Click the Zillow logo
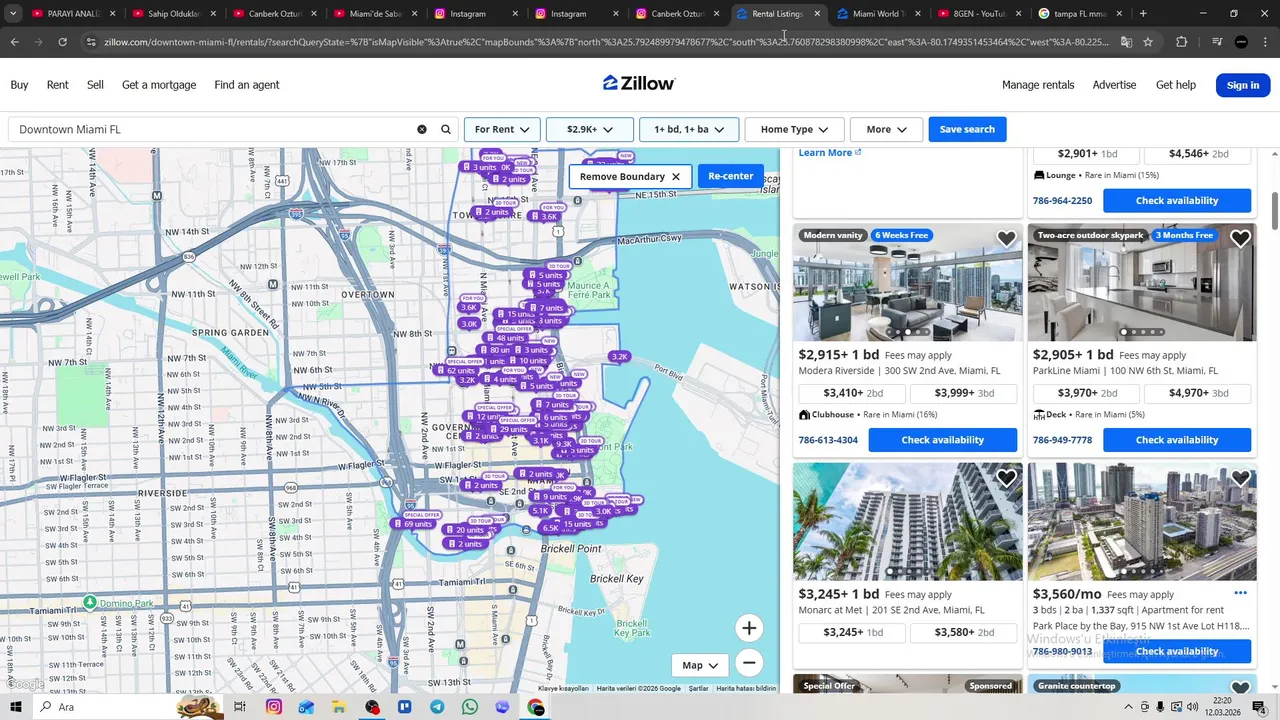The width and height of the screenshot is (1280, 720). (x=639, y=84)
